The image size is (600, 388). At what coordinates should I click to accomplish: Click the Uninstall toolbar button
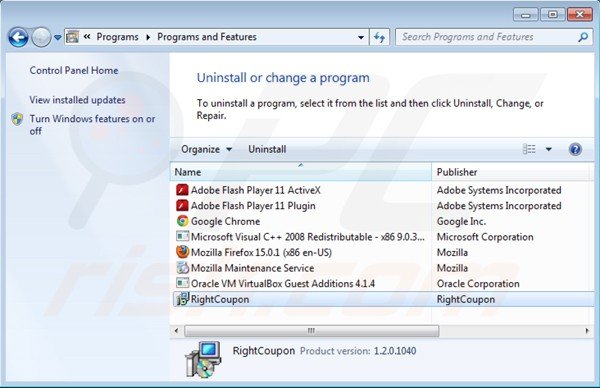point(267,149)
